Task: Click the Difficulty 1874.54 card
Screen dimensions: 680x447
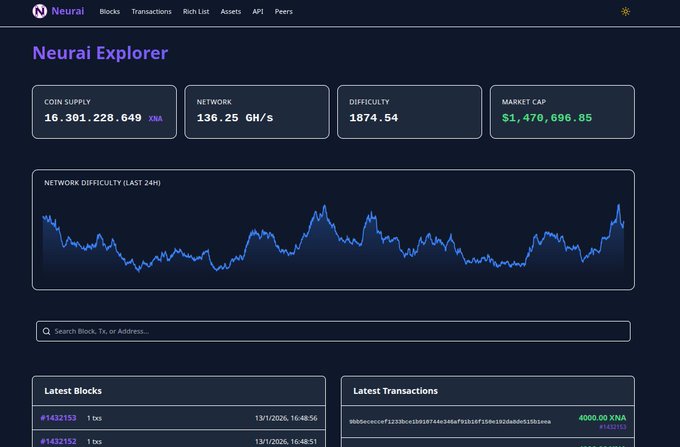Action: [x=409, y=111]
